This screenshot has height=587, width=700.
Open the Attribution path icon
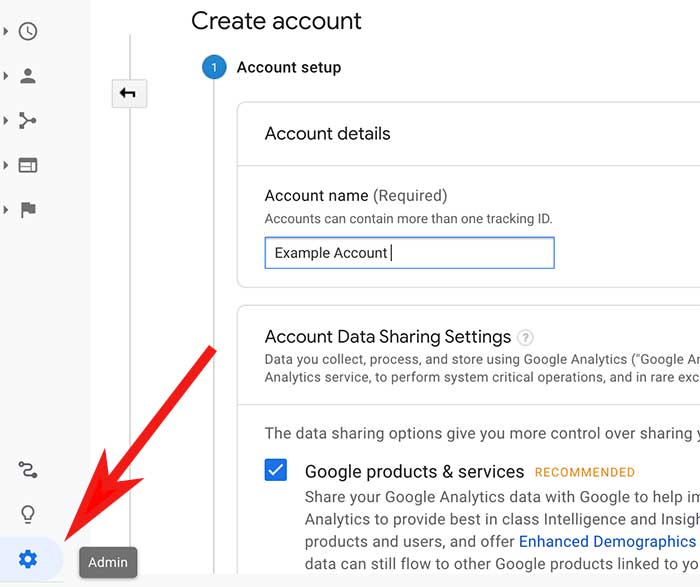coord(28,470)
